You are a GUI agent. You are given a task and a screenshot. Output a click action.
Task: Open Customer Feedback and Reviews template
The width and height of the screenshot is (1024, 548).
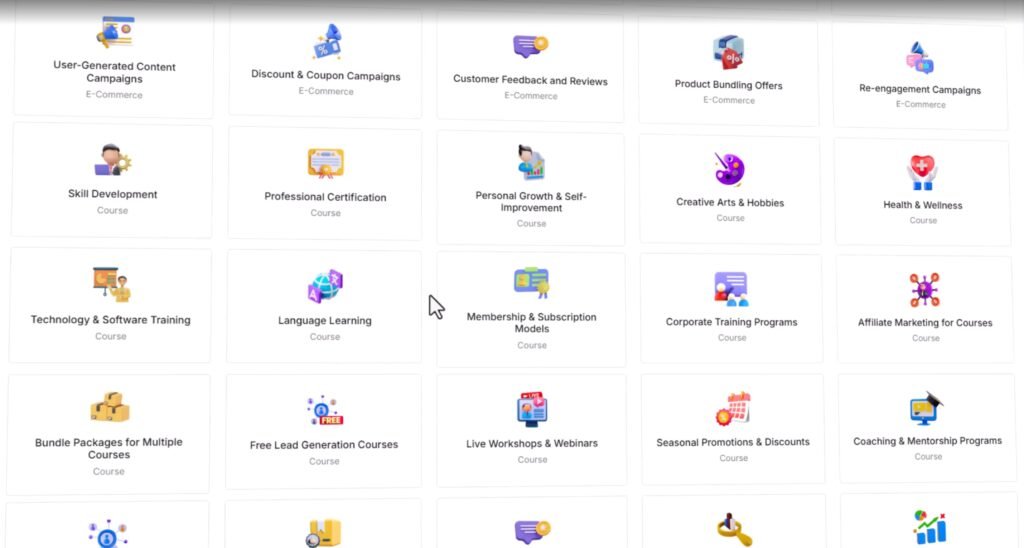530,69
